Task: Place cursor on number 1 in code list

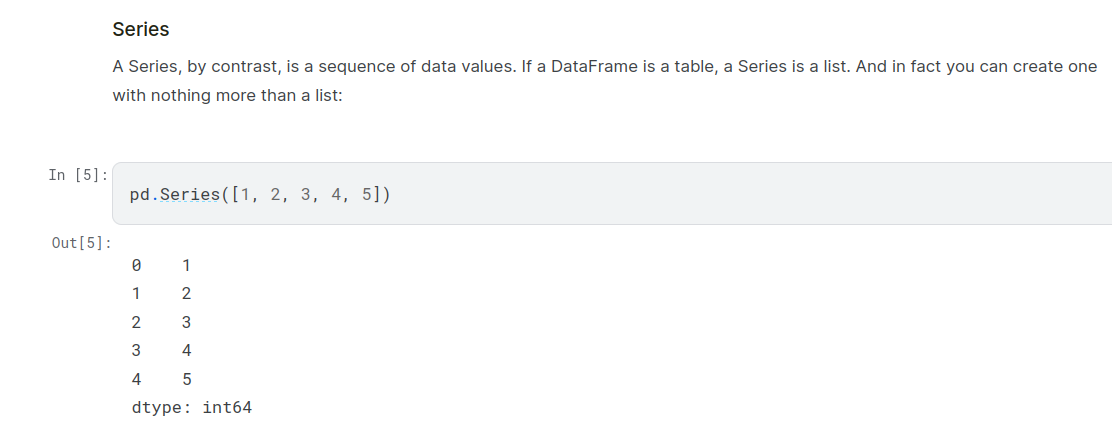Action: point(245,194)
